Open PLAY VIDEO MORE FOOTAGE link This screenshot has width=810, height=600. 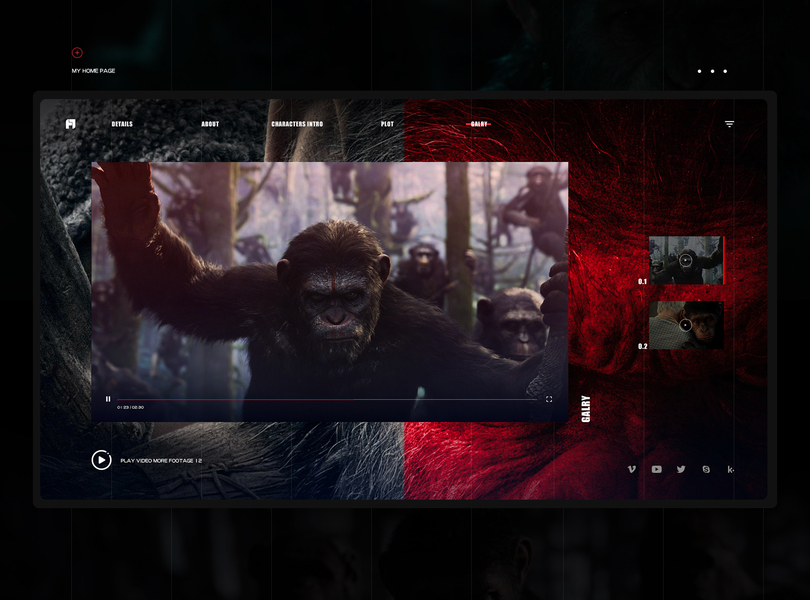coord(161,460)
